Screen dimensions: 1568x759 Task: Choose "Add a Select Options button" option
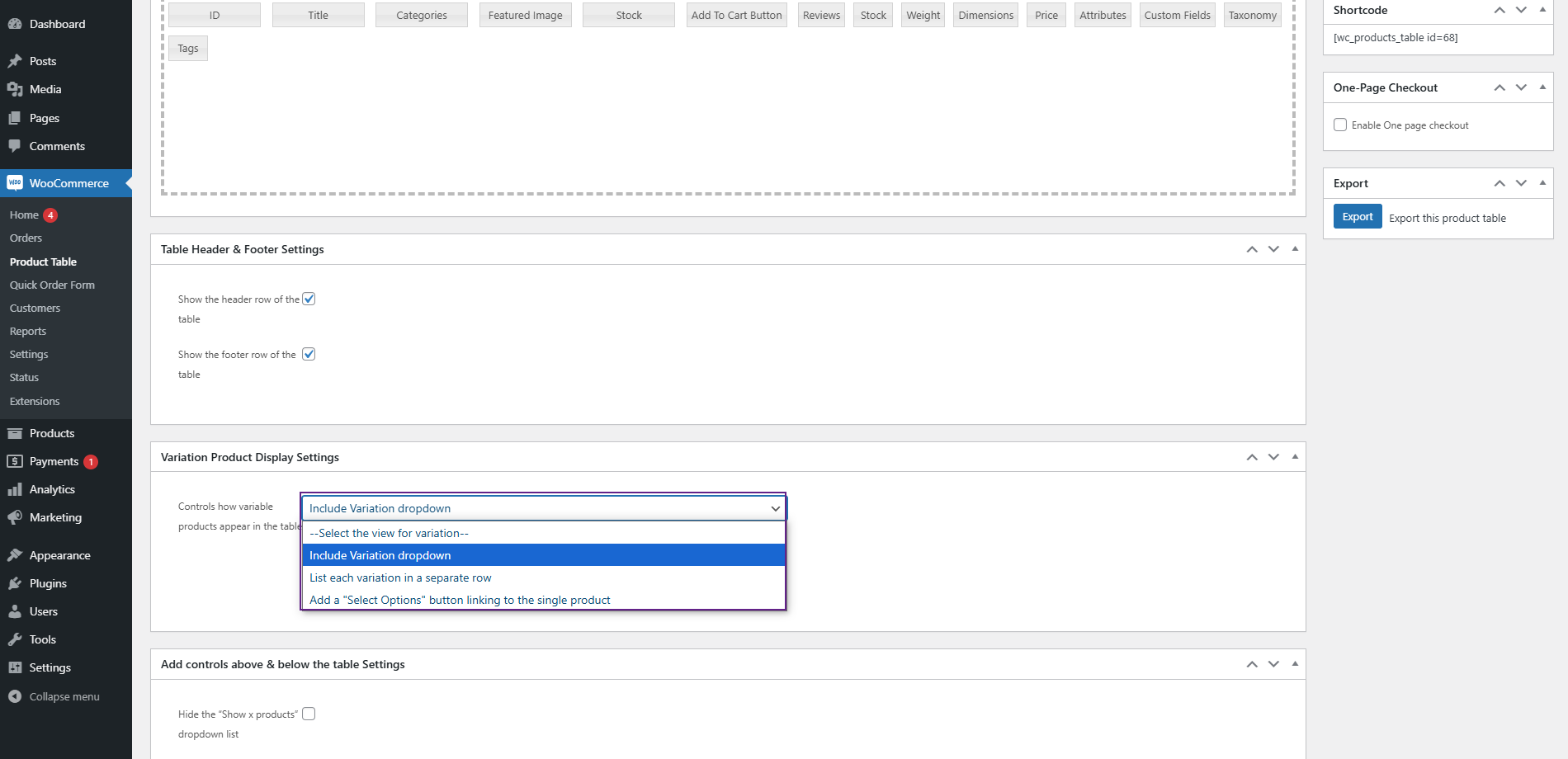tap(543, 600)
